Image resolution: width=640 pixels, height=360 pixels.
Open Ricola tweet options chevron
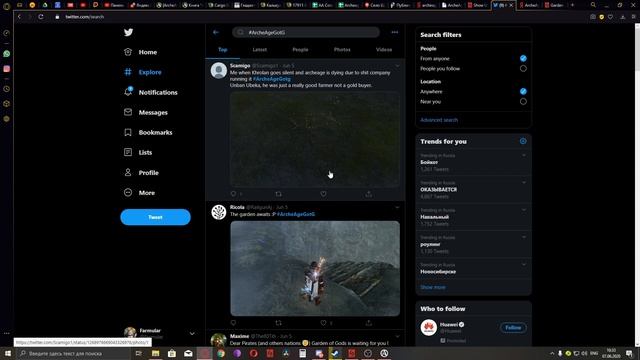click(397, 207)
